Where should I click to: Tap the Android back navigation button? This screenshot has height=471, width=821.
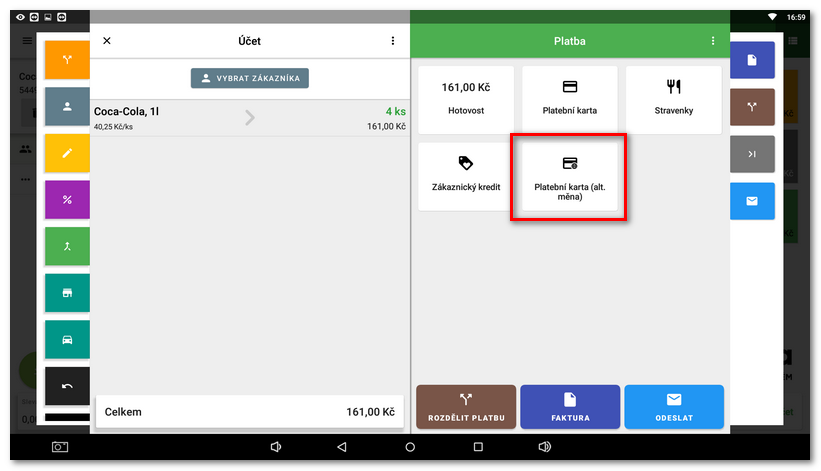(342, 446)
